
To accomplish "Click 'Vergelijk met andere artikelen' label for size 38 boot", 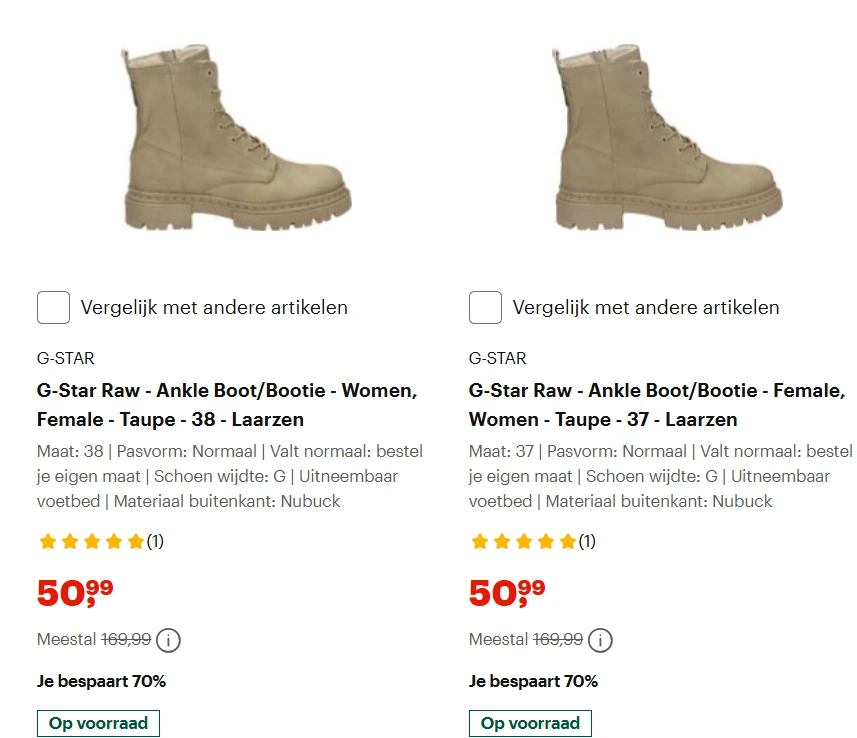I will [x=214, y=308].
